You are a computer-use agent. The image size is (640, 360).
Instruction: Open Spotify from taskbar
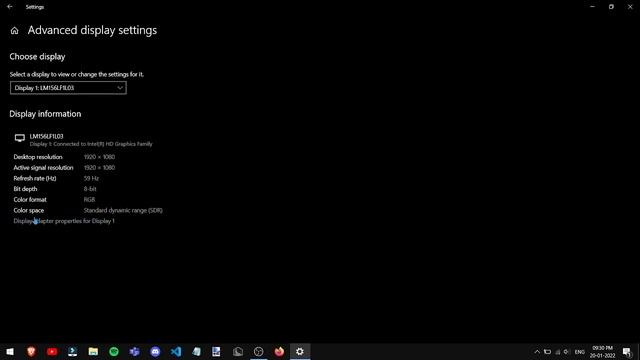(114, 351)
